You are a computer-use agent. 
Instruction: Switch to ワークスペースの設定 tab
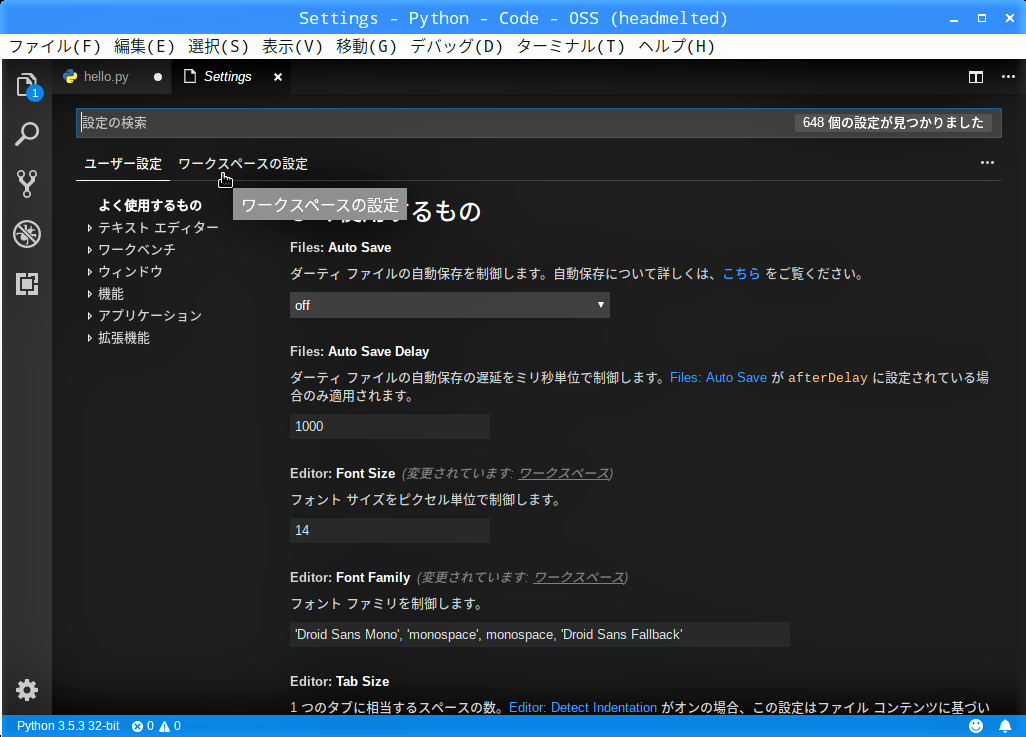pyautogui.click(x=243, y=164)
